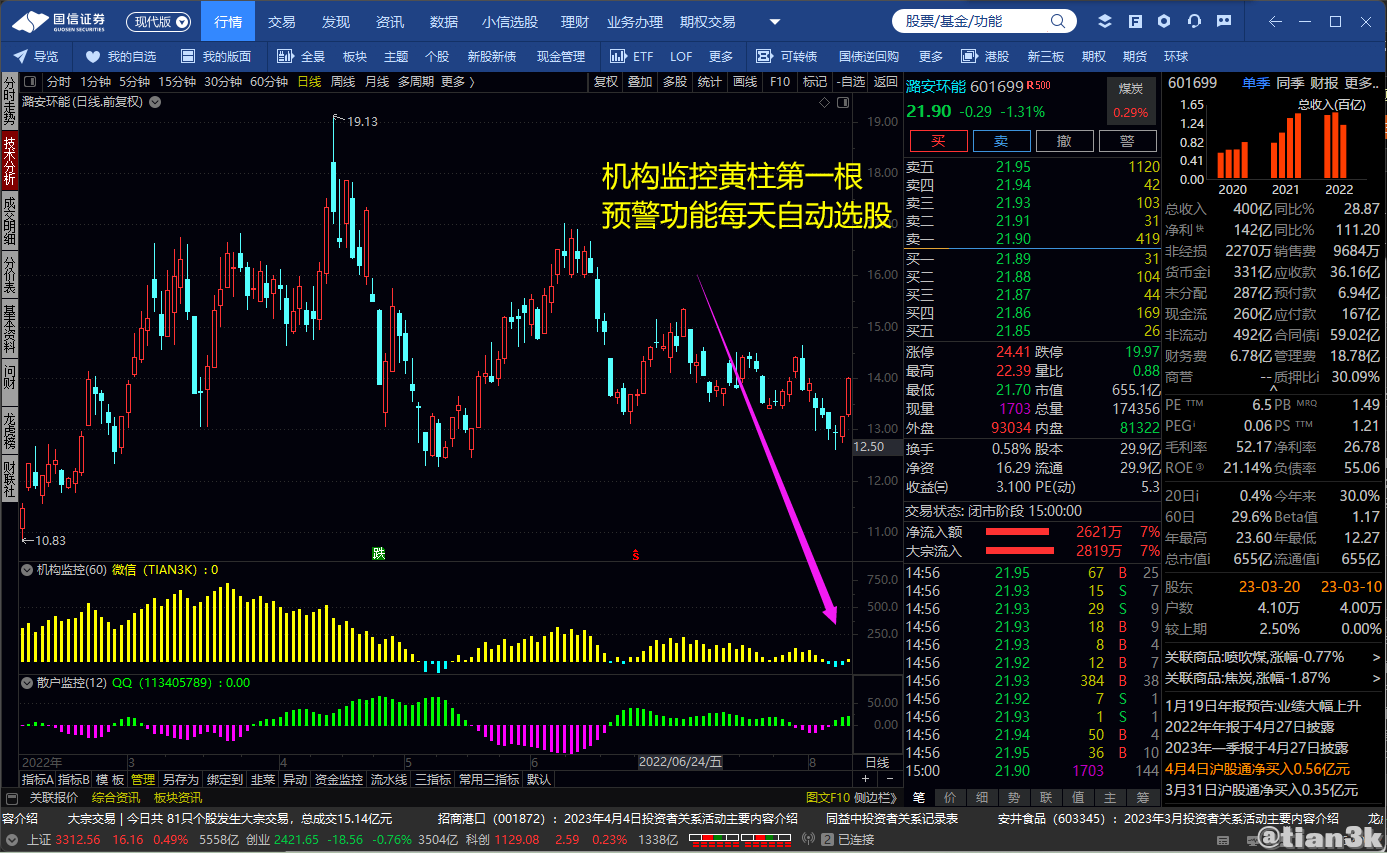Toggle 统计 statistics mode
The image size is (1387, 853).
tap(710, 82)
